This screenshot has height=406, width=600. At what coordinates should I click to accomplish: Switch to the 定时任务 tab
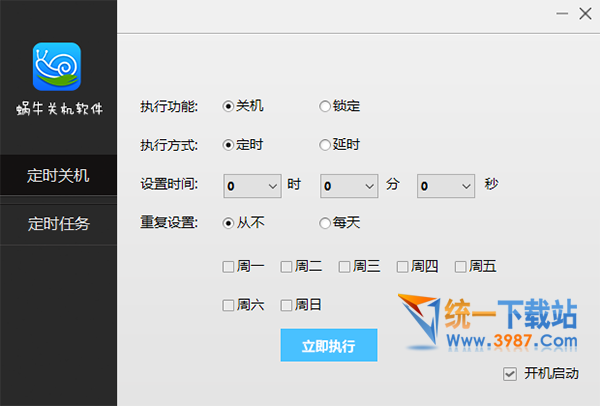click(58, 223)
